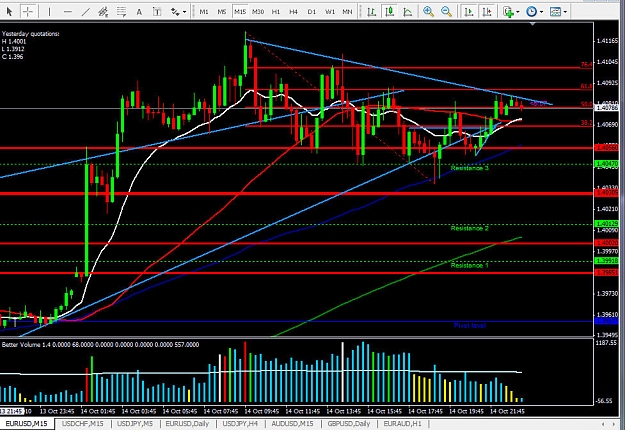The width and height of the screenshot is (625, 430).
Task: Toggle chart shift from right edge
Action: pos(487,12)
